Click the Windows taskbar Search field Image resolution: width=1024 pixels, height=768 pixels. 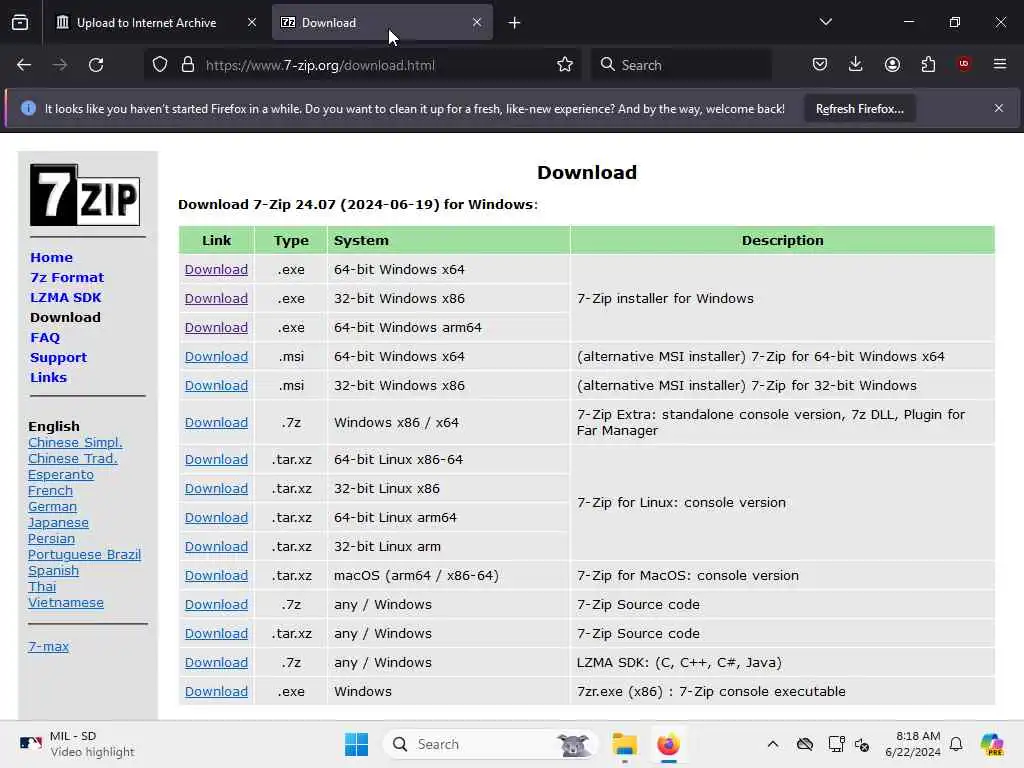(491, 744)
